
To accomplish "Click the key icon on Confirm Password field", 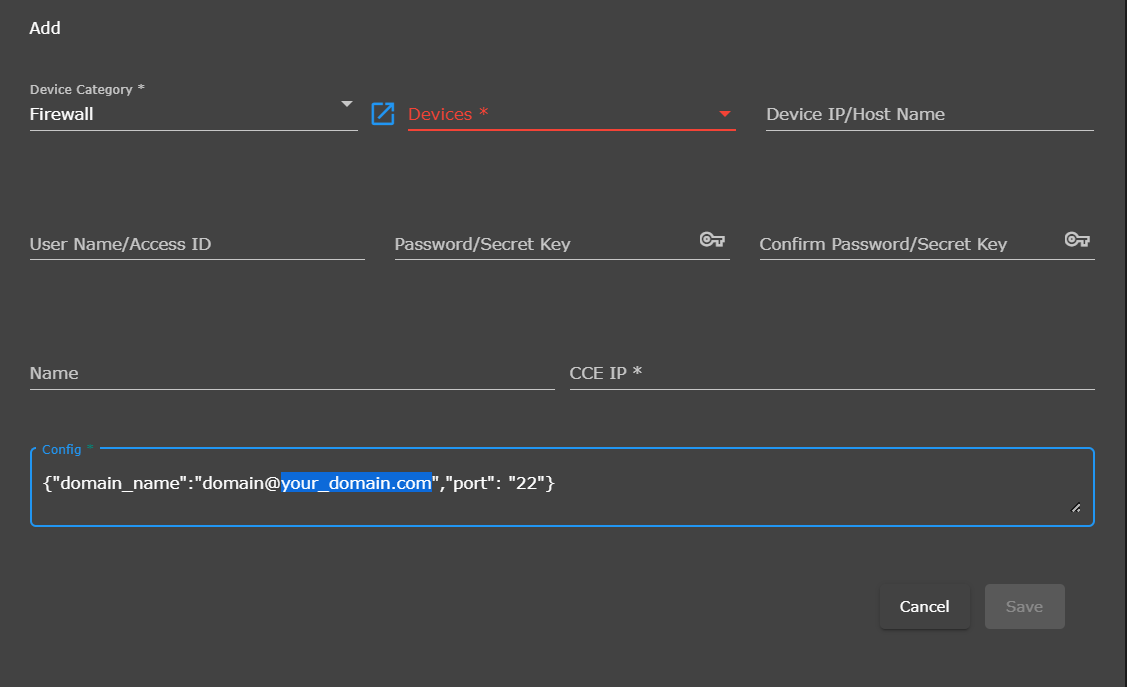I will (1077, 239).
